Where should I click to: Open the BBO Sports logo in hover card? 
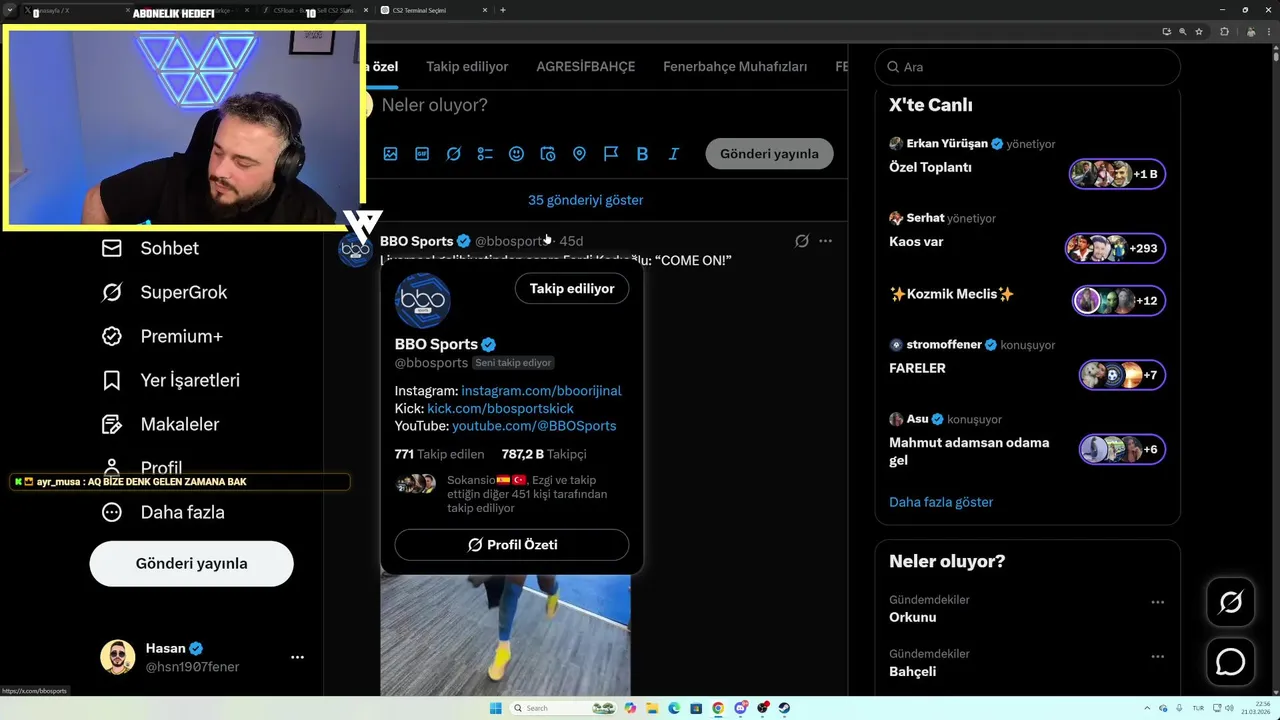(x=423, y=301)
